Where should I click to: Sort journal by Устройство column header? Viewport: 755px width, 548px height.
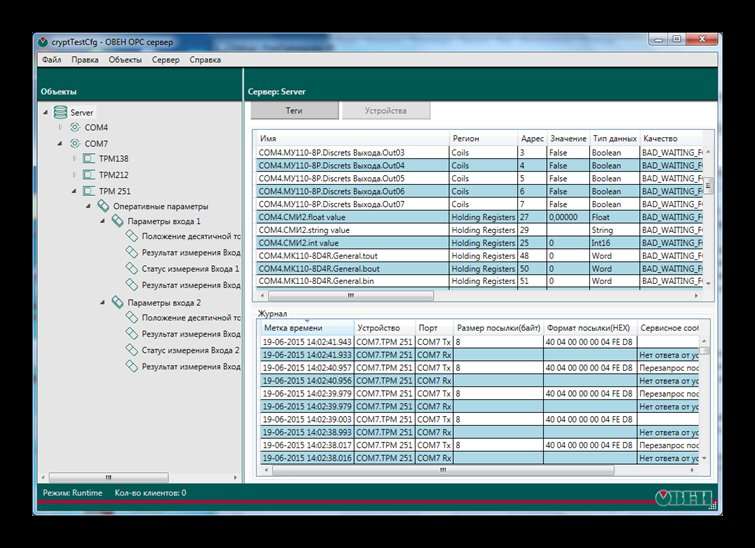point(385,328)
